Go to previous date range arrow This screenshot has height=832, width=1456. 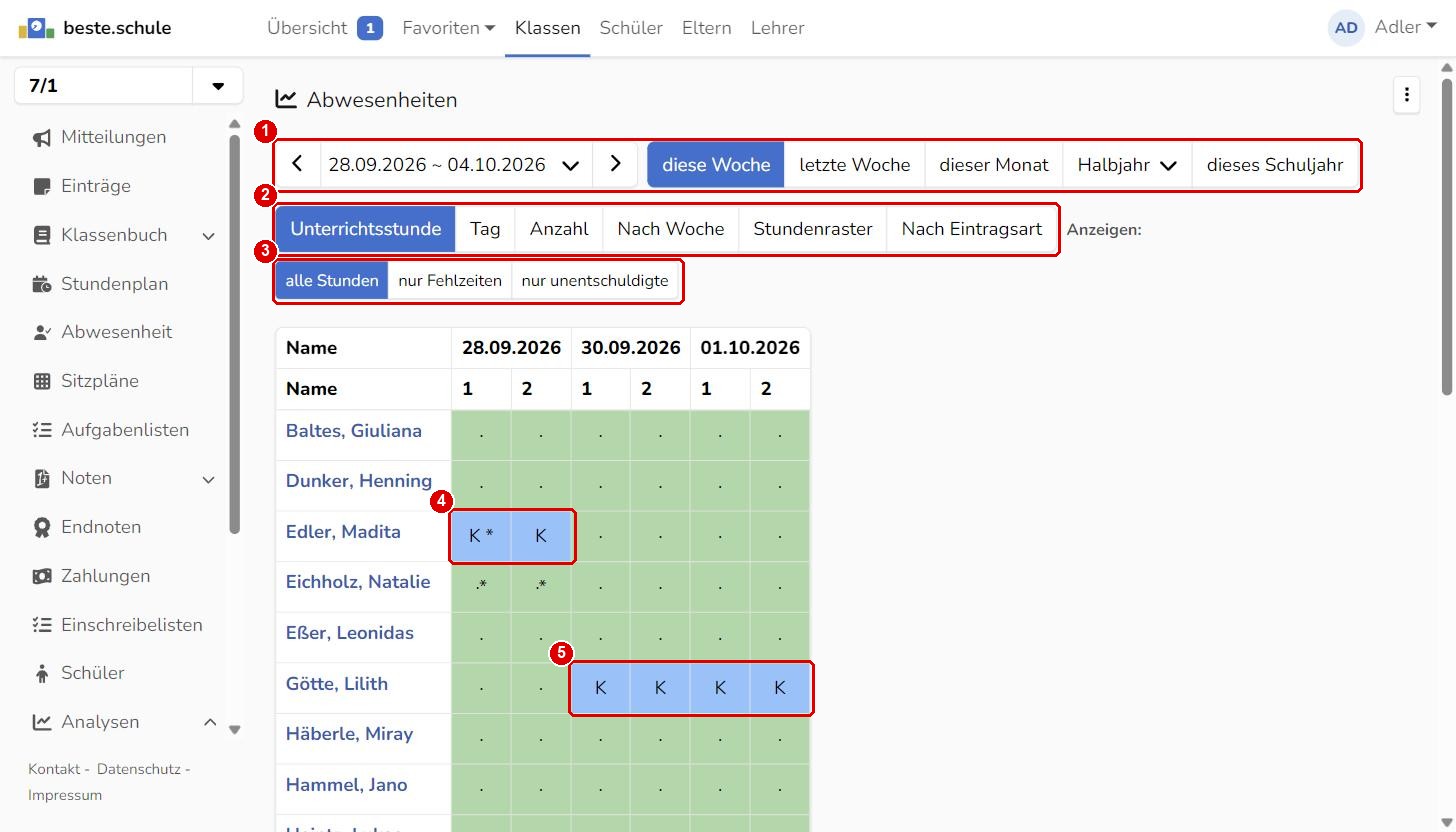coord(297,164)
